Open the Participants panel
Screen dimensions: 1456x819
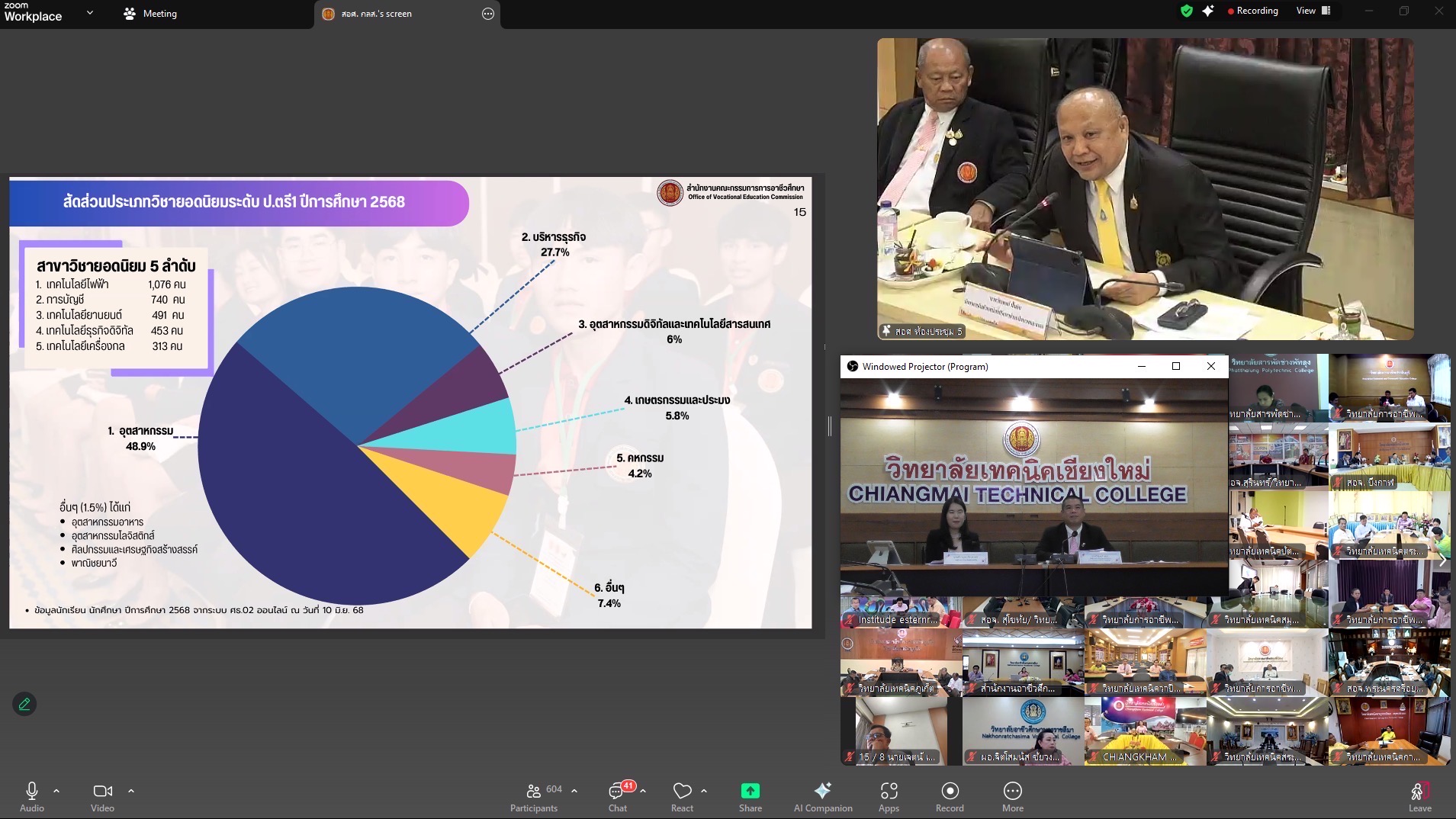pyautogui.click(x=534, y=796)
